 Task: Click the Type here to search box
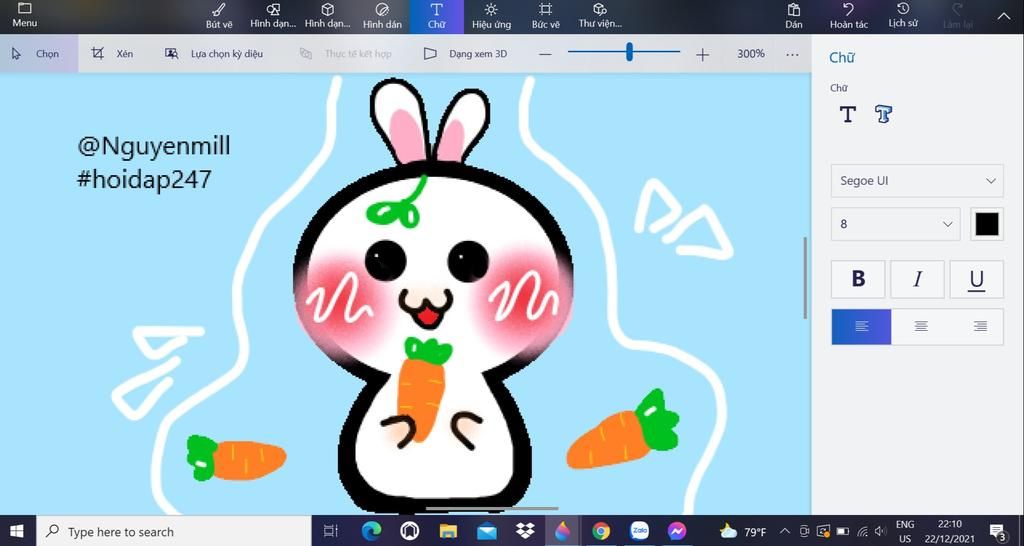[174, 531]
